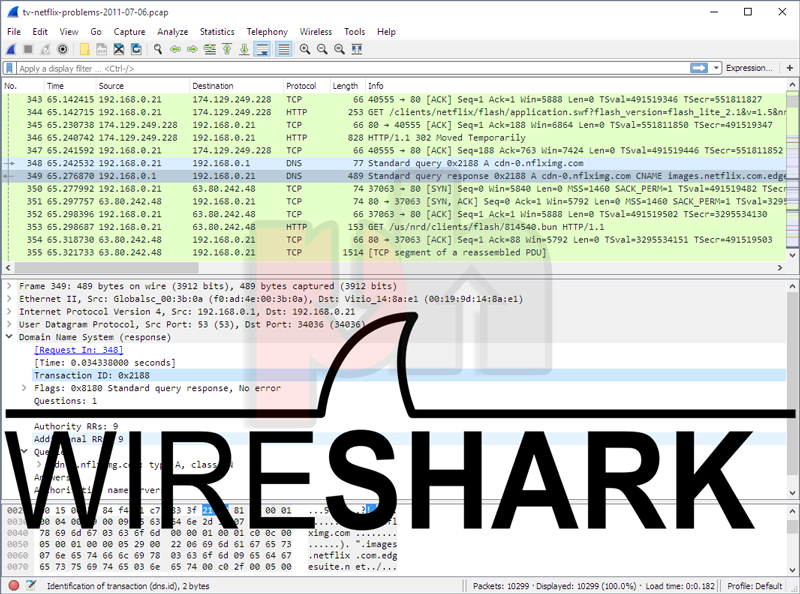Jump to the last packet

point(244,49)
